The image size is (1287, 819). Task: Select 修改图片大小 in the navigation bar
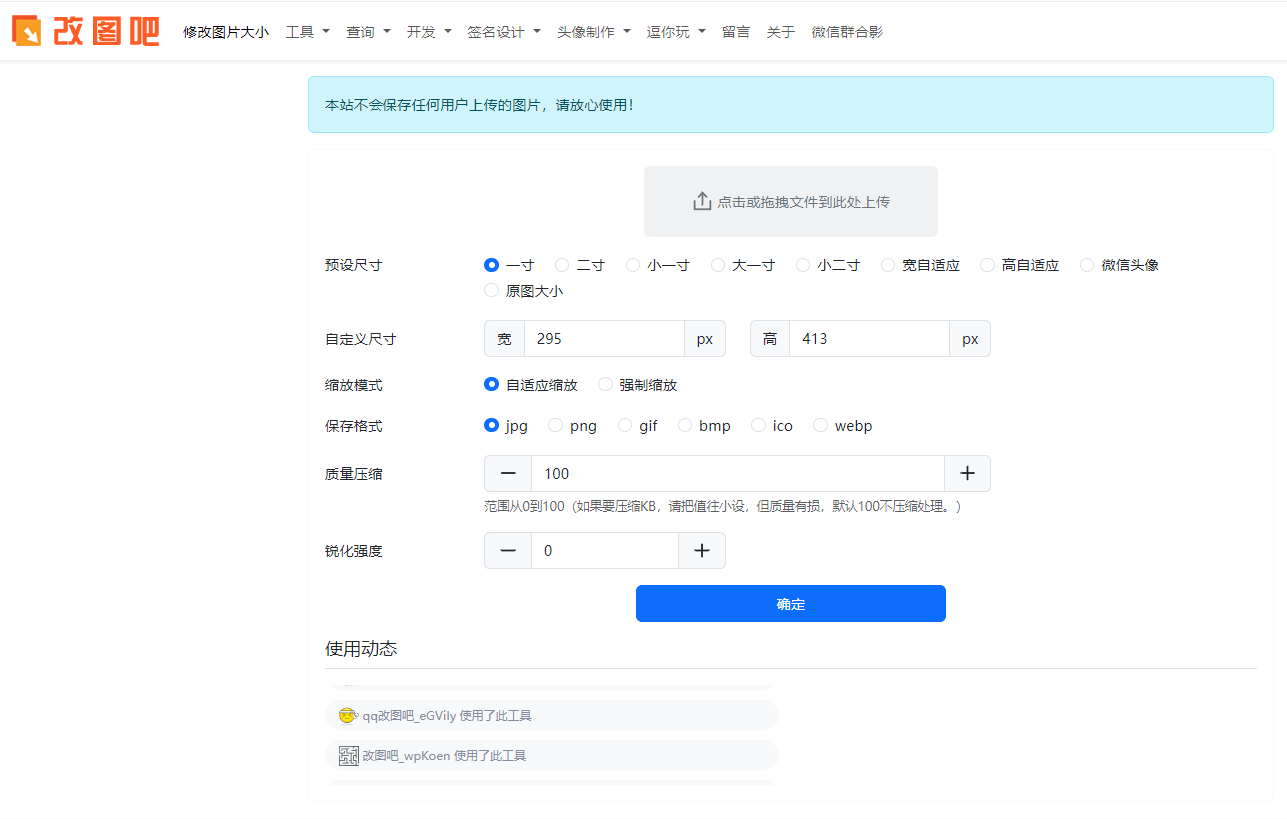pos(225,31)
